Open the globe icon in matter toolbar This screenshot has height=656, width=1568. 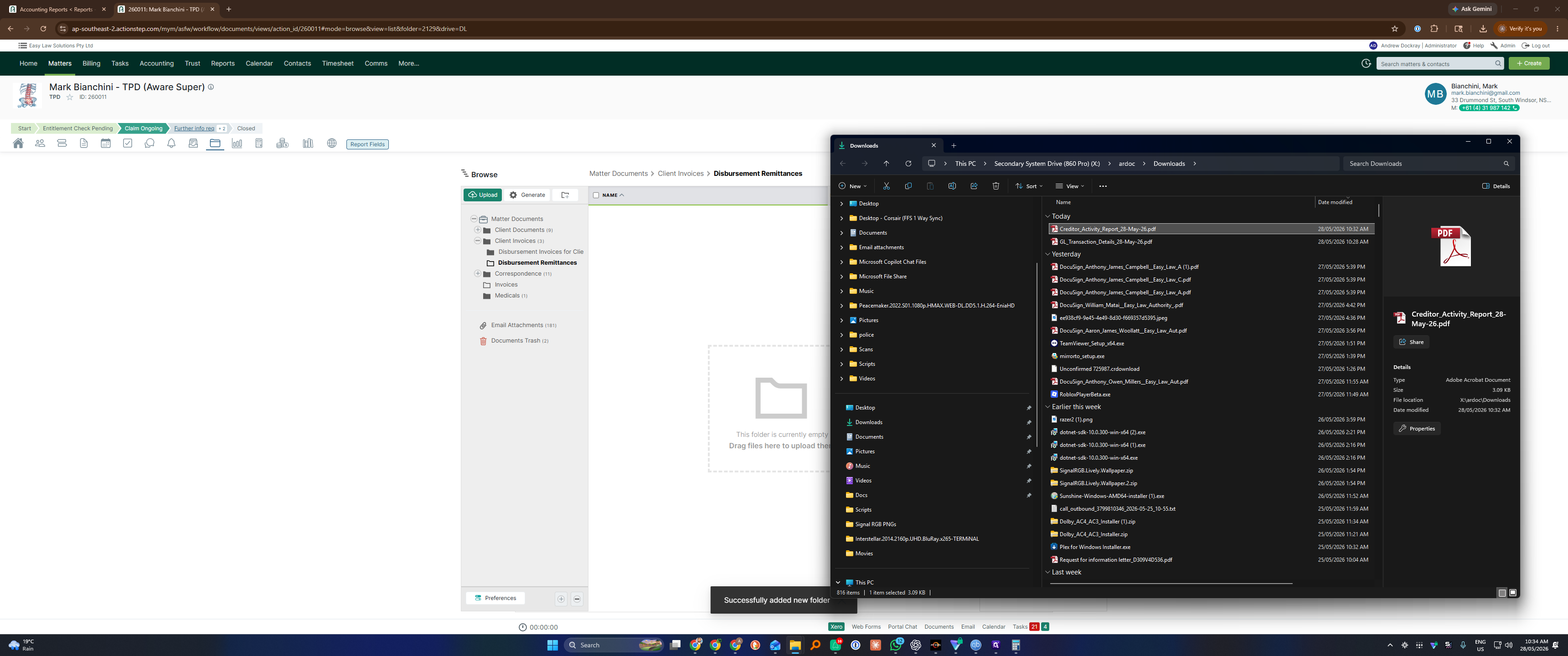pos(332,143)
